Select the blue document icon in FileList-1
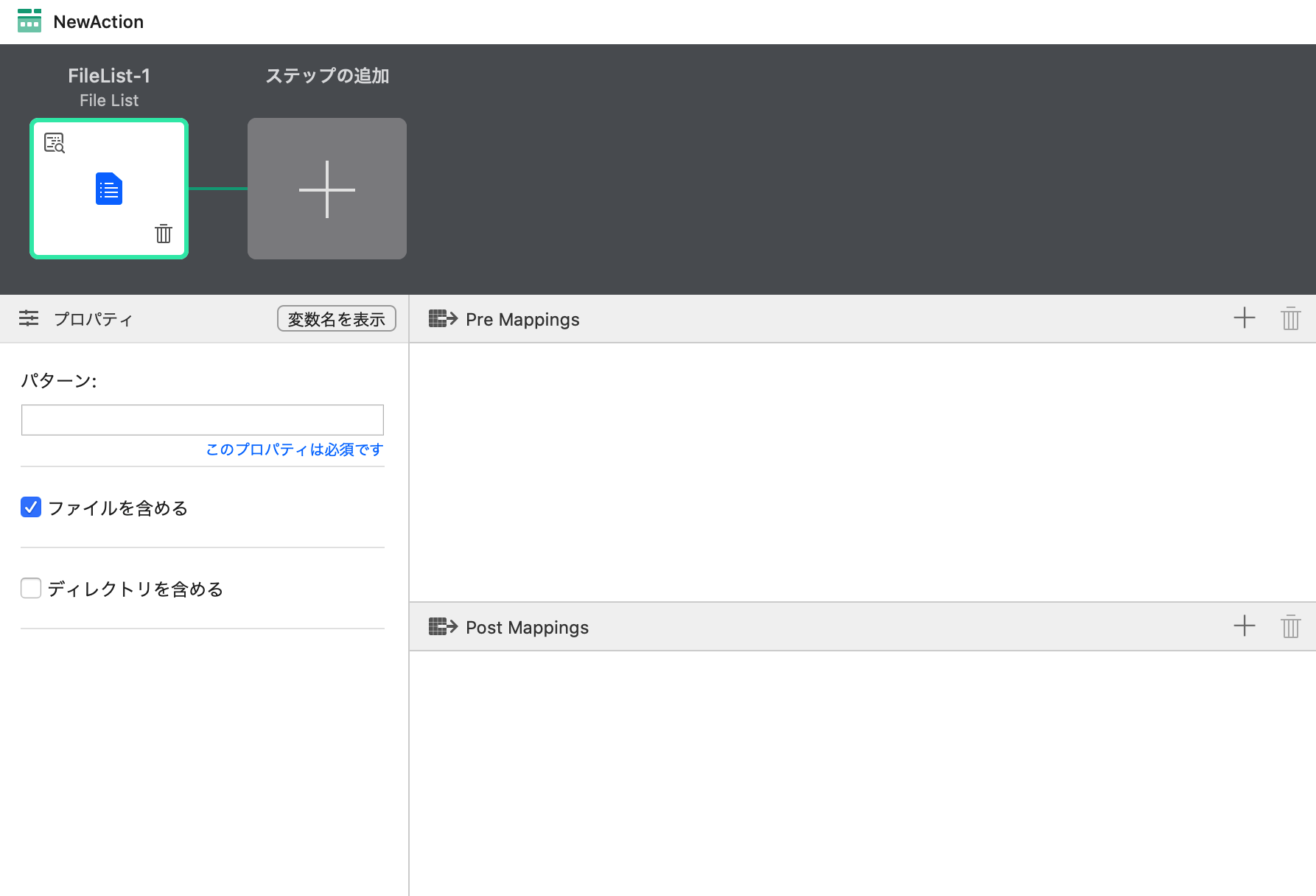 pyautogui.click(x=108, y=189)
